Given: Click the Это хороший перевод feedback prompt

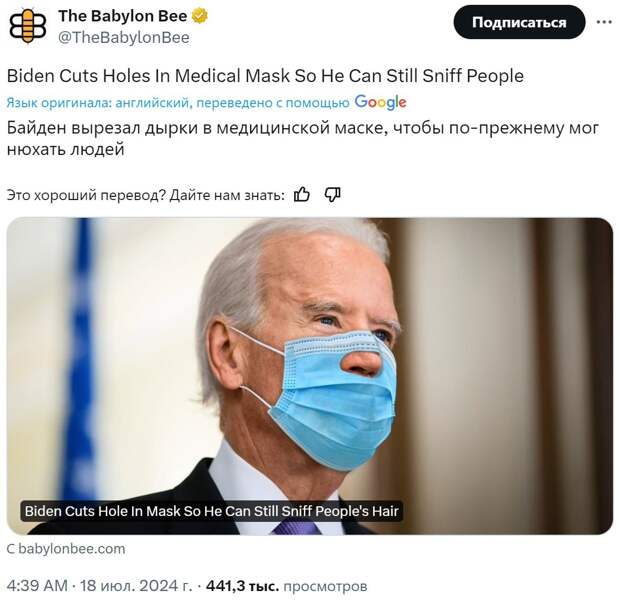Looking at the screenshot, I should [146, 195].
